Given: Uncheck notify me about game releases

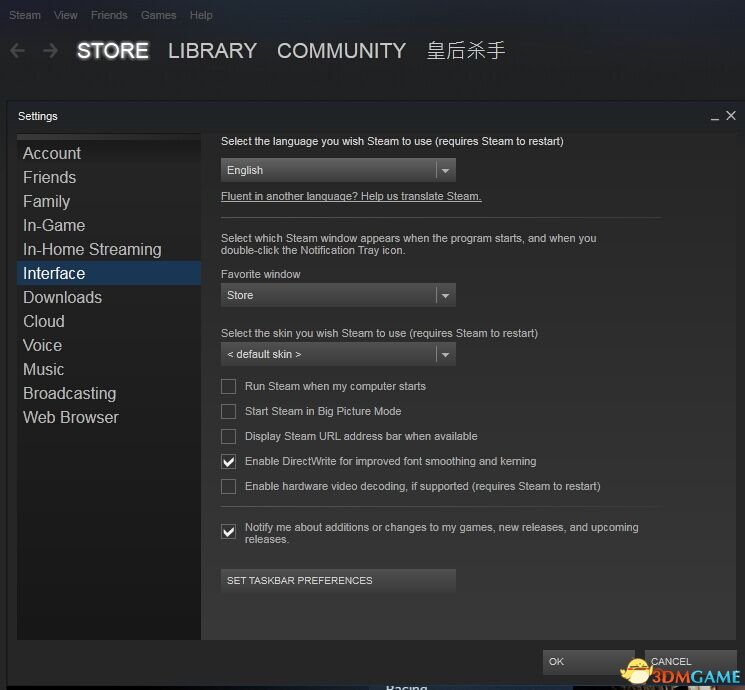Looking at the screenshot, I should tap(228, 532).
